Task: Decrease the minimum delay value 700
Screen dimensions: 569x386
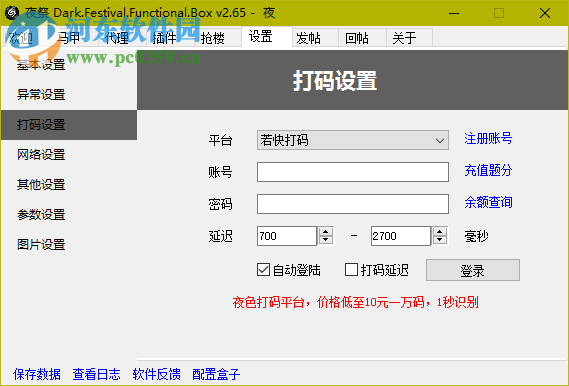Action: (x=326, y=240)
